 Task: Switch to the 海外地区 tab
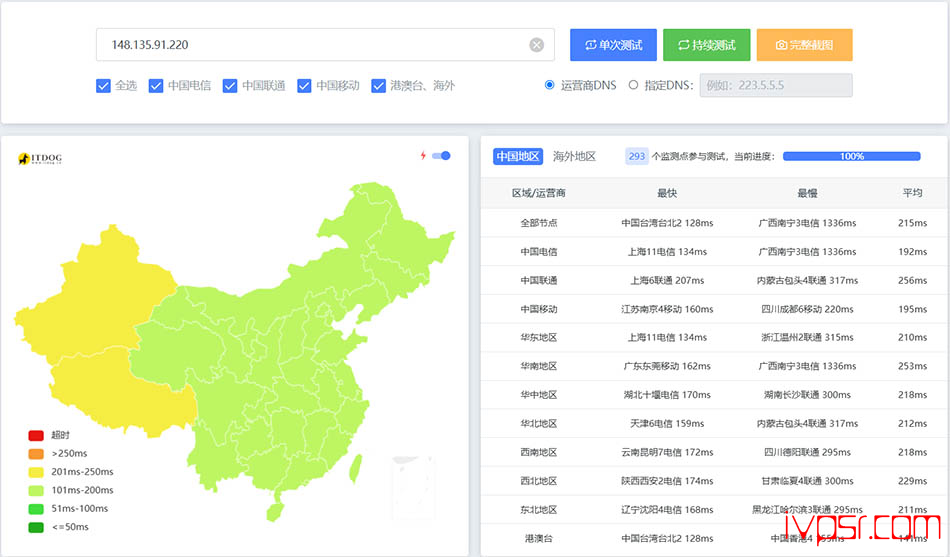point(574,156)
